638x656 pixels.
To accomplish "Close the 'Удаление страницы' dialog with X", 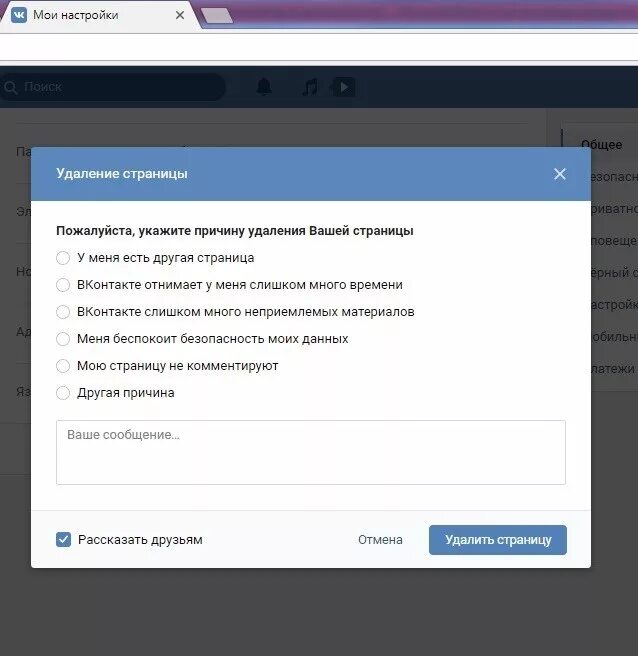I will click(x=560, y=174).
